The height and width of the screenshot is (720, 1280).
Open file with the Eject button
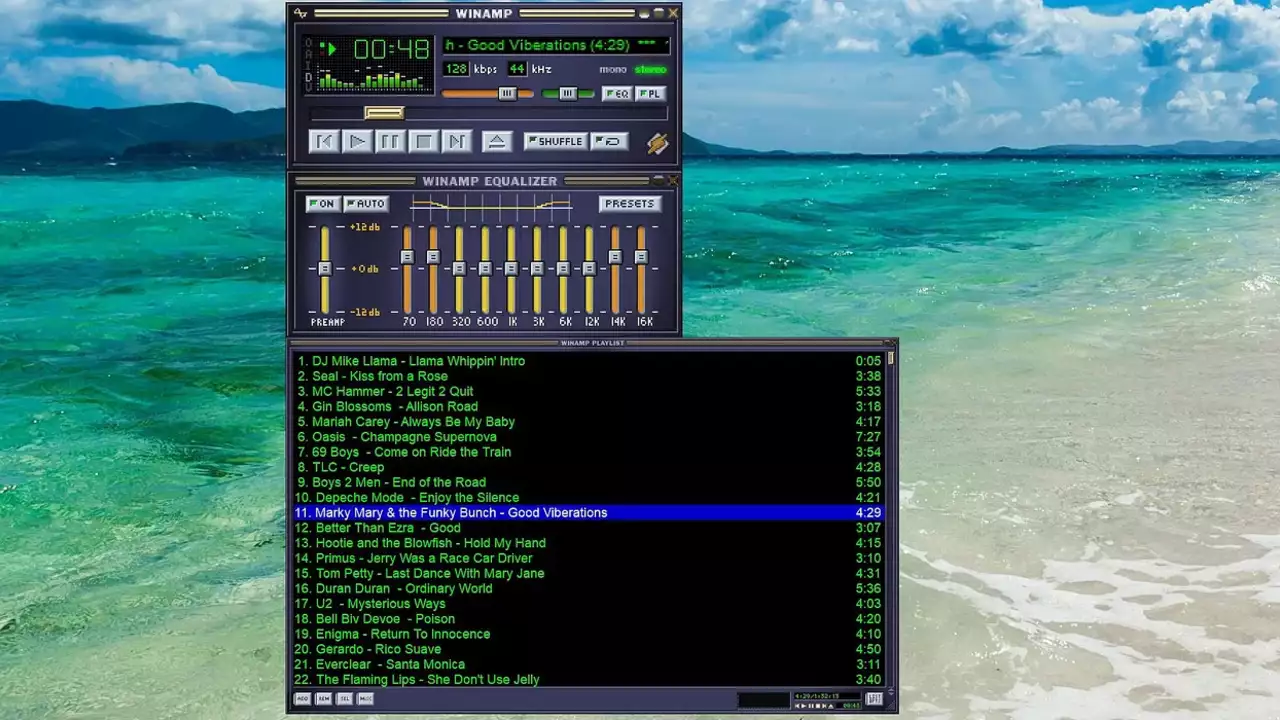(x=497, y=142)
